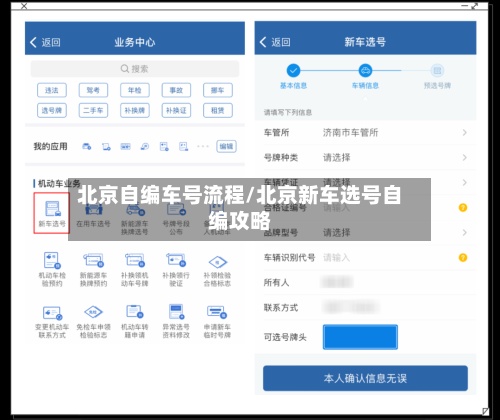This screenshot has width=500, height=420.
Task: Expand the 品牌型号 row chevron
Action: click(464, 232)
